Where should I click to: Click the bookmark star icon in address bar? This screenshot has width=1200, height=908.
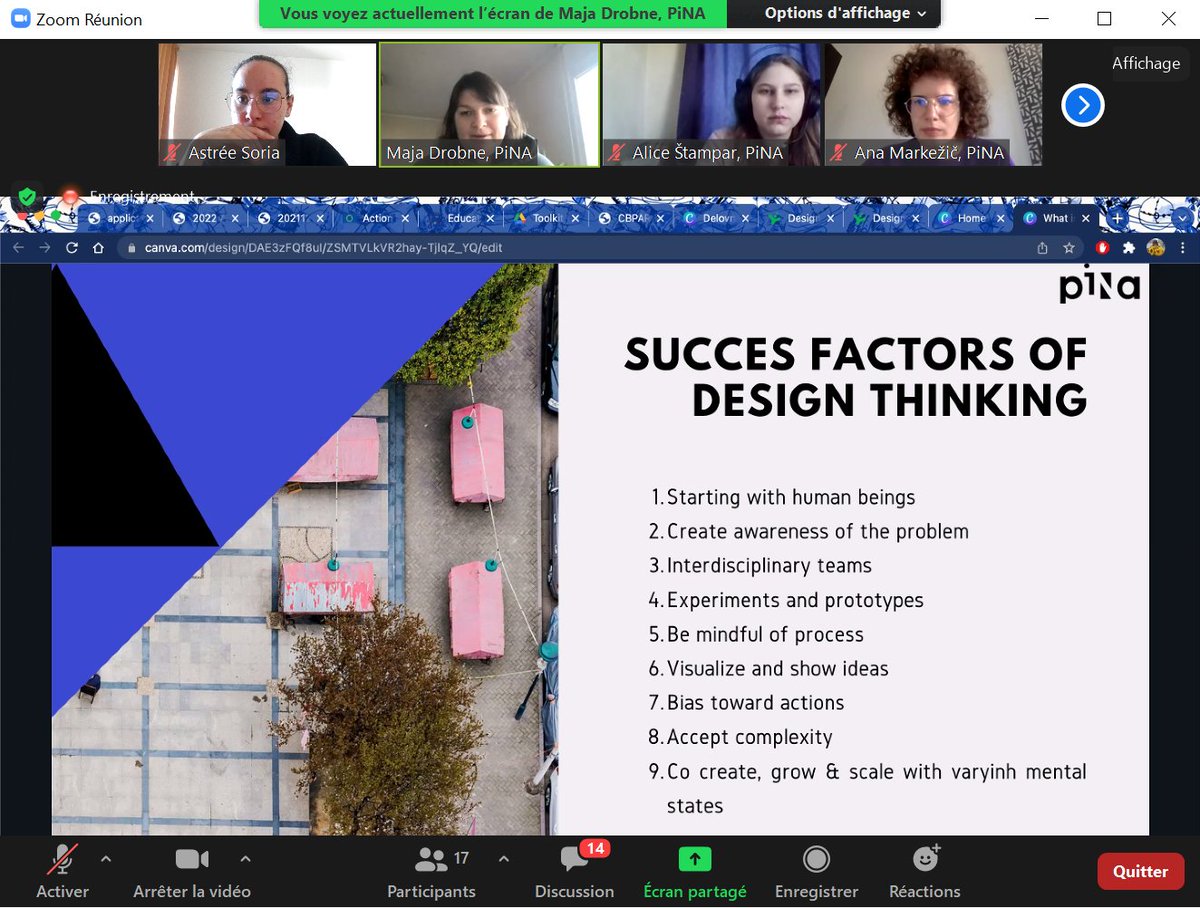[x=1069, y=247]
